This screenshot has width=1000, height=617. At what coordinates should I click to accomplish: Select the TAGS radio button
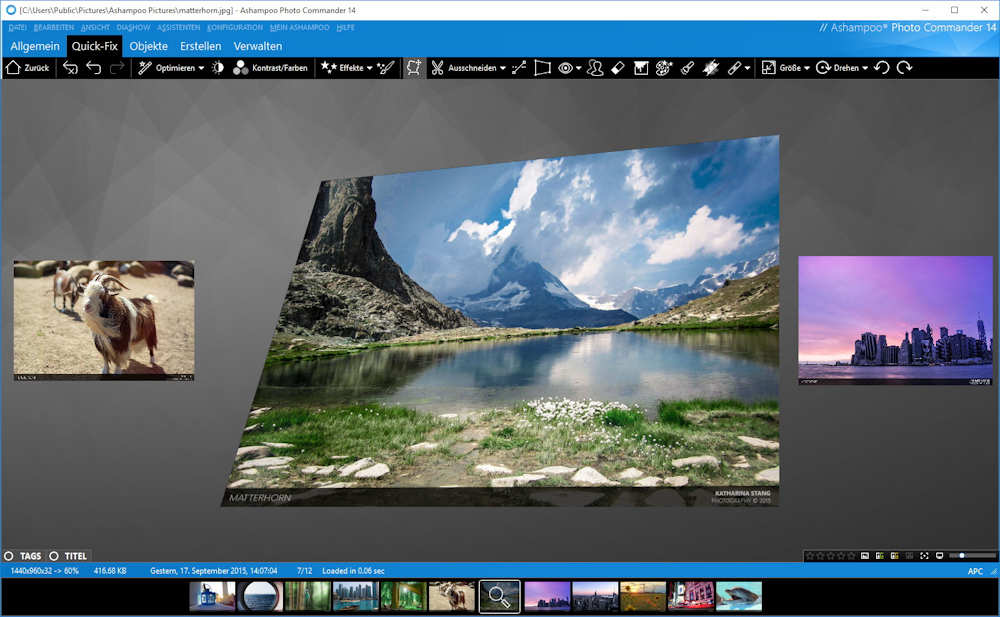[x=9, y=556]
